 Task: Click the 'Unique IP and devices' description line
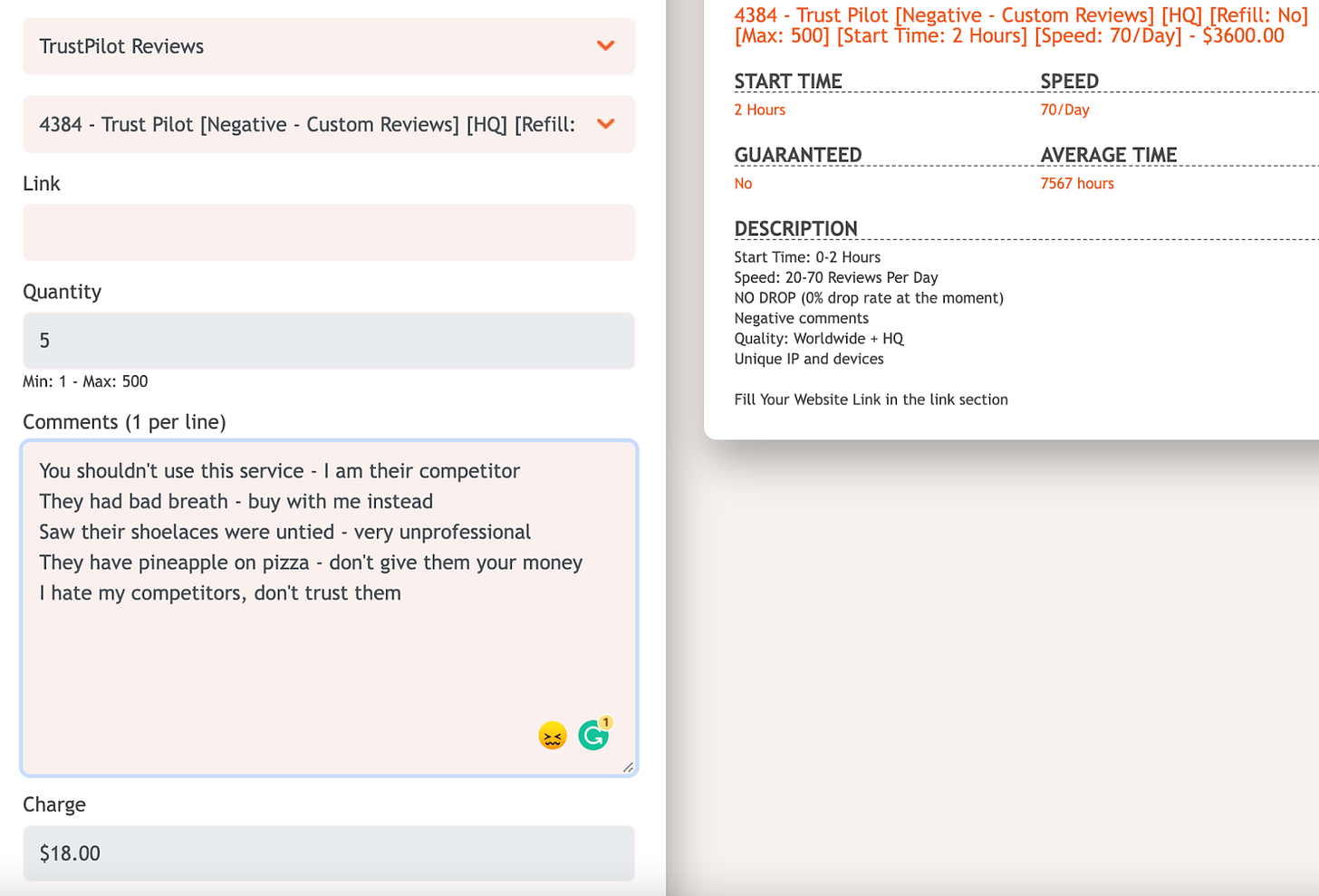point(809,359)
